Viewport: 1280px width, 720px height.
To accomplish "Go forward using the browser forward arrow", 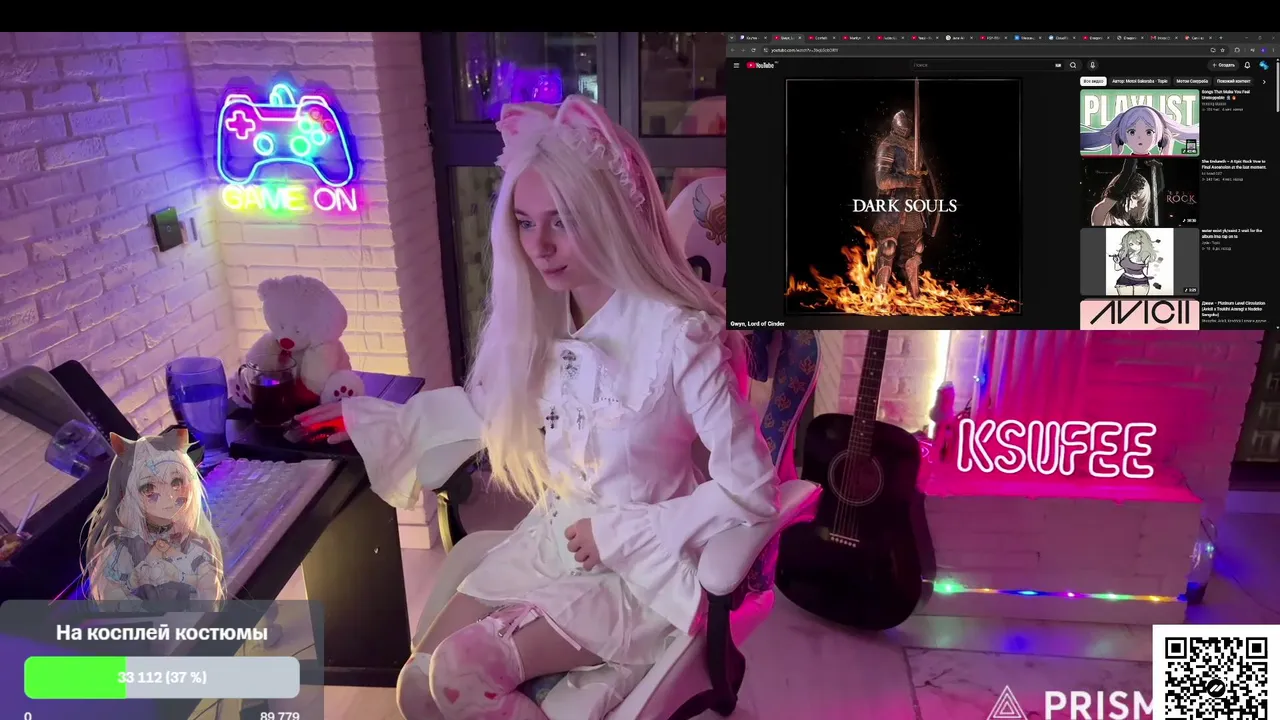I will coord(743,50).
